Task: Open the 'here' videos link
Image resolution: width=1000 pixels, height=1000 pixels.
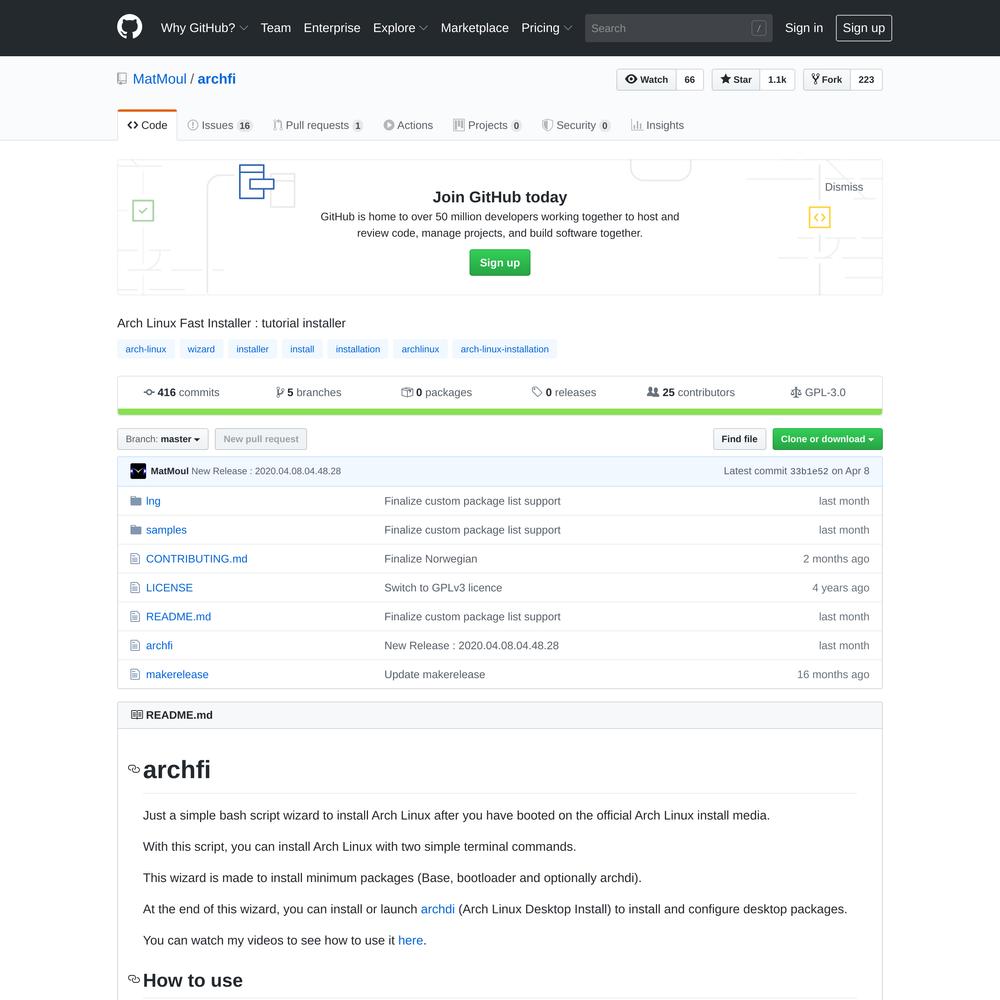Action: 411,940
